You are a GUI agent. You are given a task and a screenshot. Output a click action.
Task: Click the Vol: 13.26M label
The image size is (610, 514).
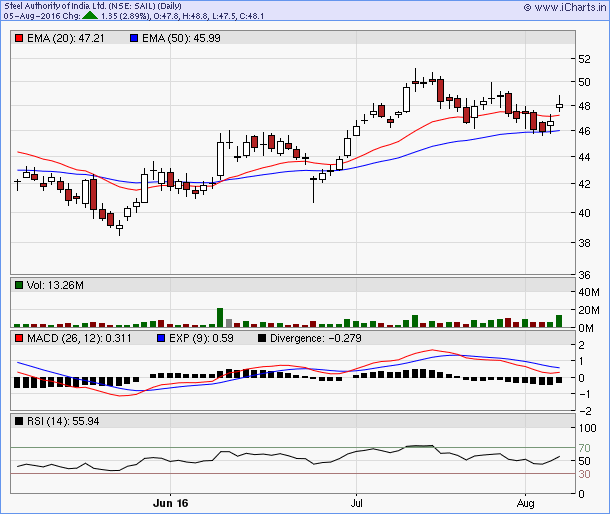(x=55, y=285)
